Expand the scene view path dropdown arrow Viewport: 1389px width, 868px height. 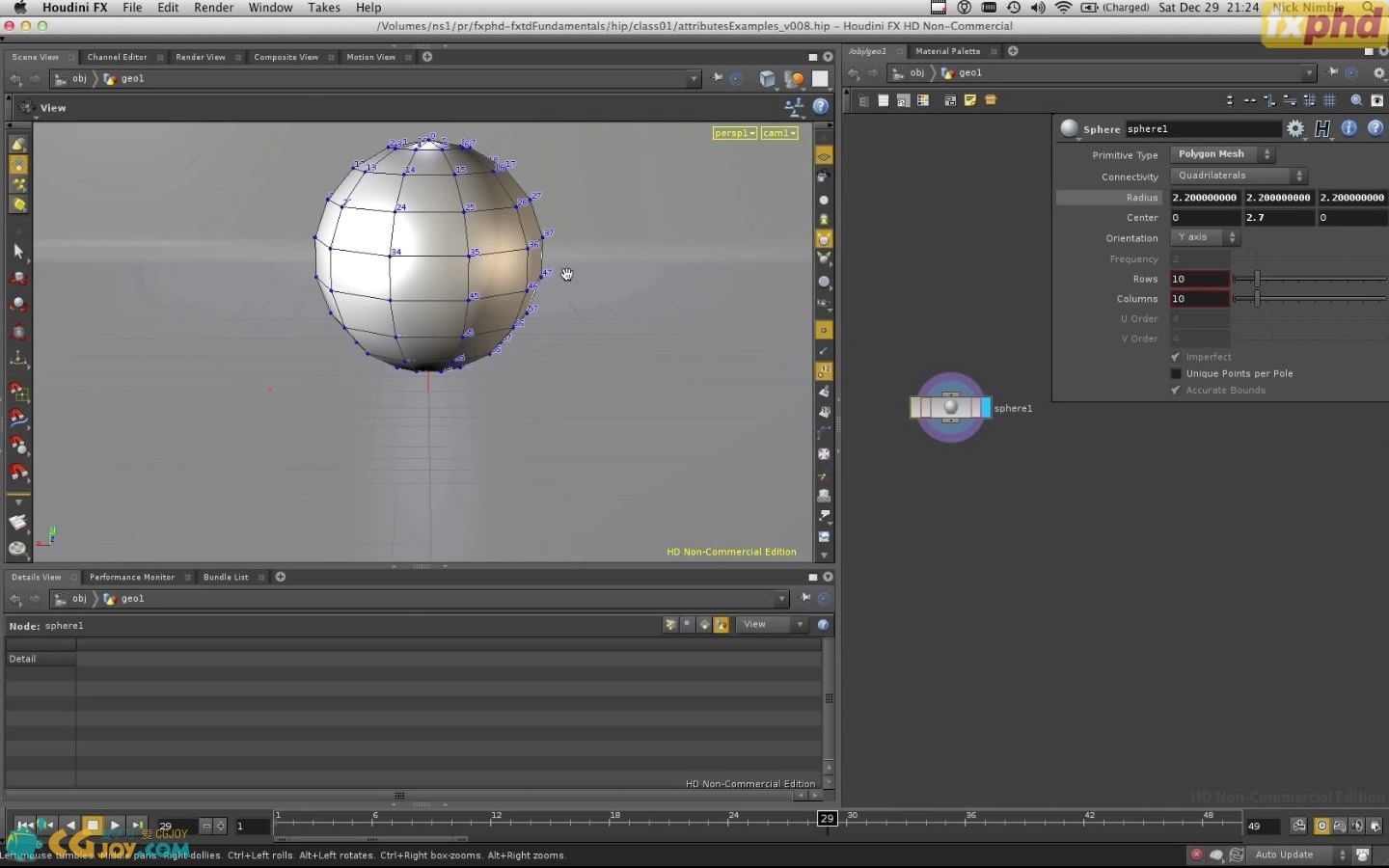(x=693, y=79)
